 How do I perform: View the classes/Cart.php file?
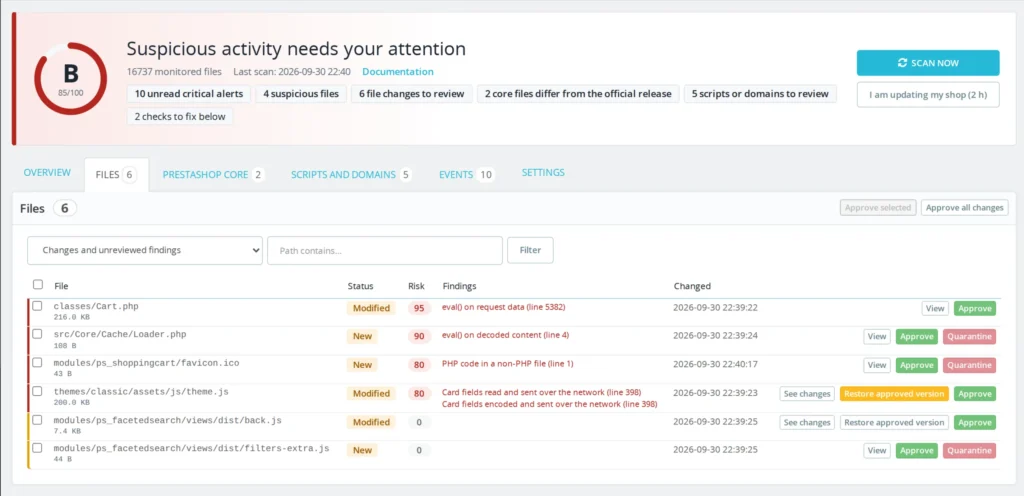click(x=935, y=308)
